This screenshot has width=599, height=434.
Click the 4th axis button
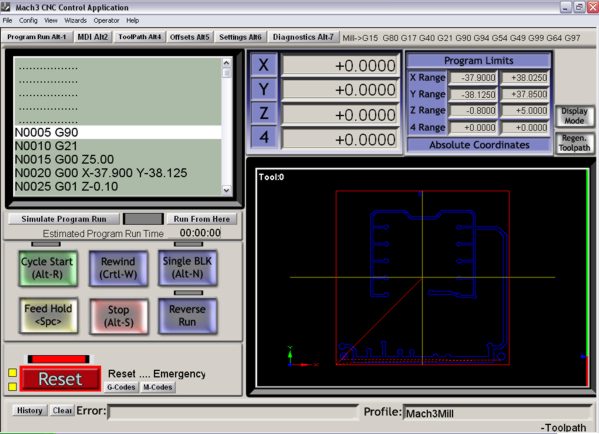coord(264,137)
